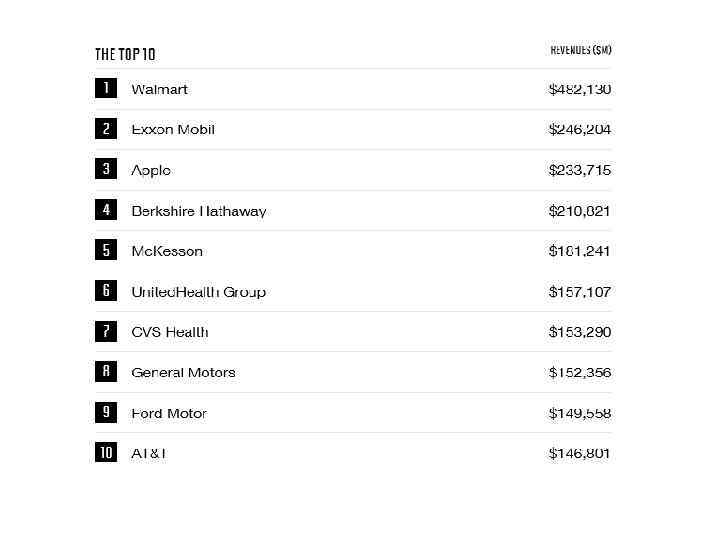Viewport: 720px width, 540px height.
Task: Click the REVENUES ($M) column header
Action: coord(581,50)
